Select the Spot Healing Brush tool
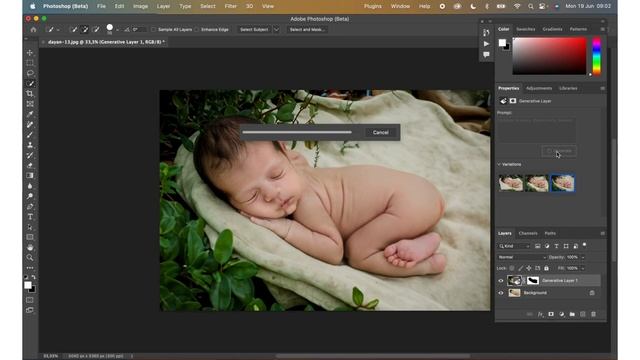Image resolution: width=640 pixels, height=360 pixels. point(30,124)
